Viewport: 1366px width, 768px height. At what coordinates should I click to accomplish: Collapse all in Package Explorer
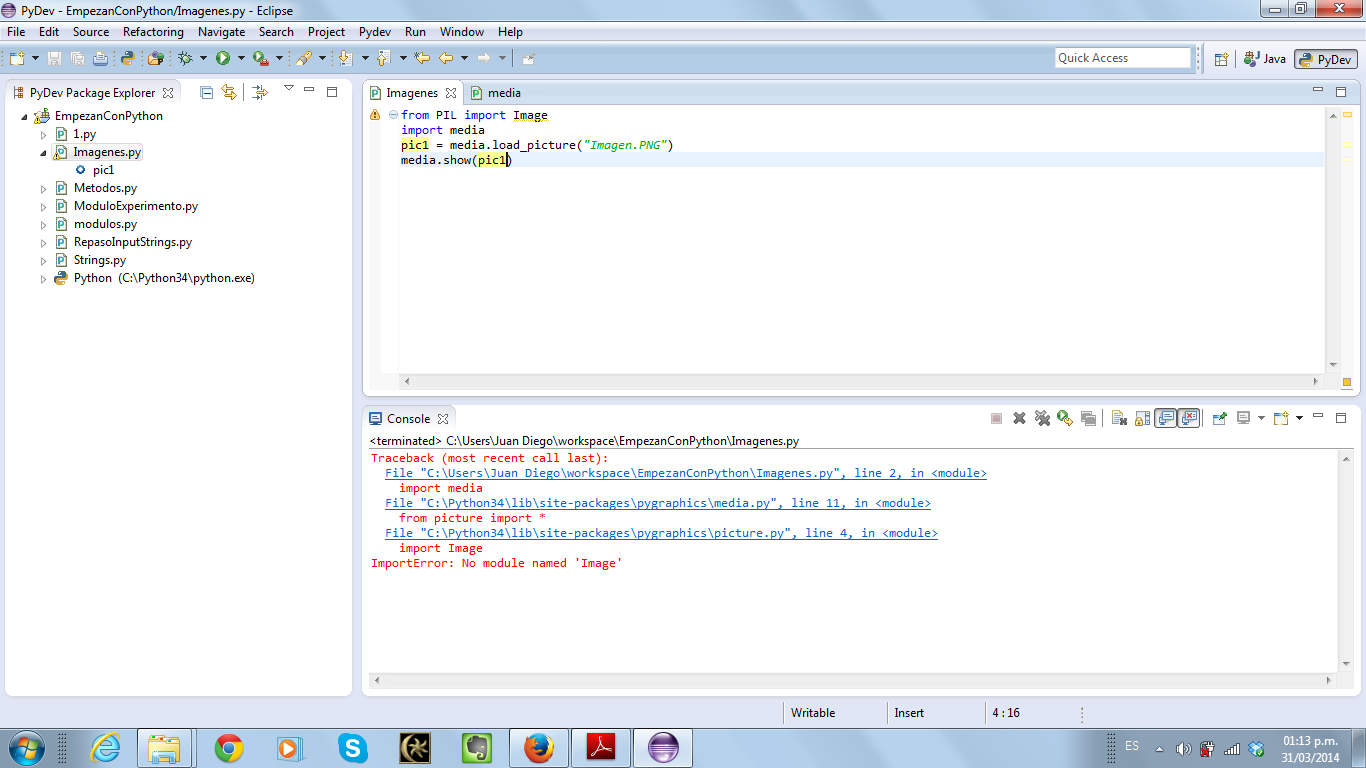tap(206, 93)
